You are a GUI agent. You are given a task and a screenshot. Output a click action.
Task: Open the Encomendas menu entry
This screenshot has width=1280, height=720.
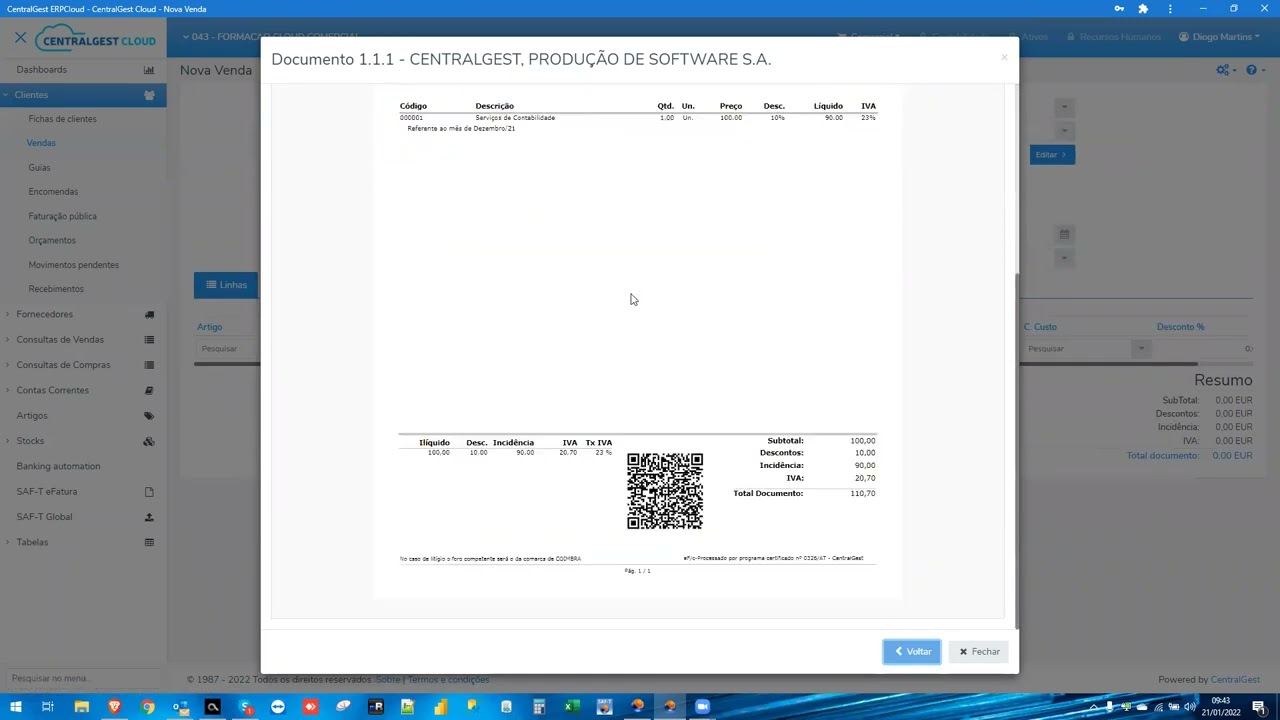[53, 192]
